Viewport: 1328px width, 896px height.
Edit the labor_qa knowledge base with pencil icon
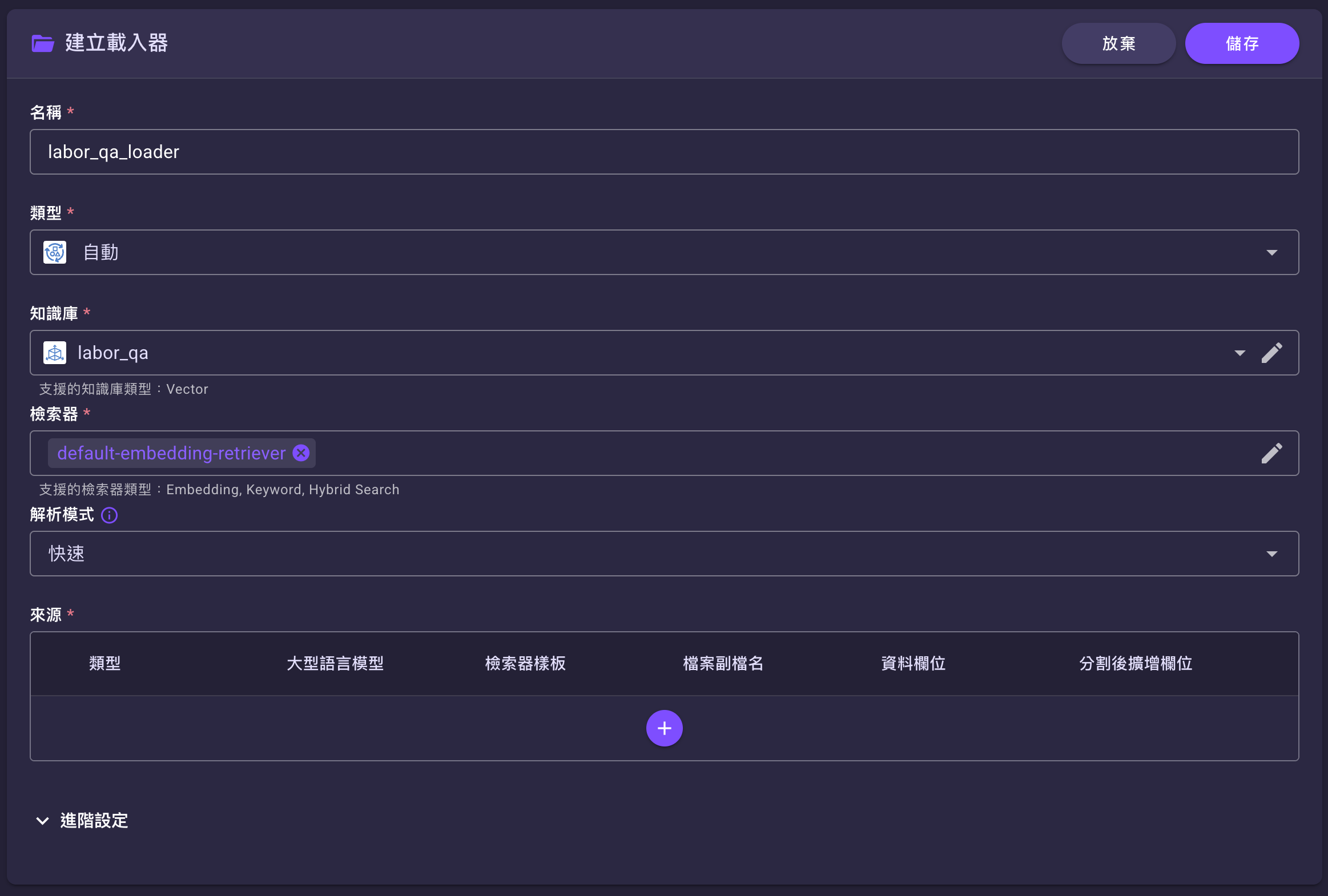pyautogui.click(x=1271, y=353)
